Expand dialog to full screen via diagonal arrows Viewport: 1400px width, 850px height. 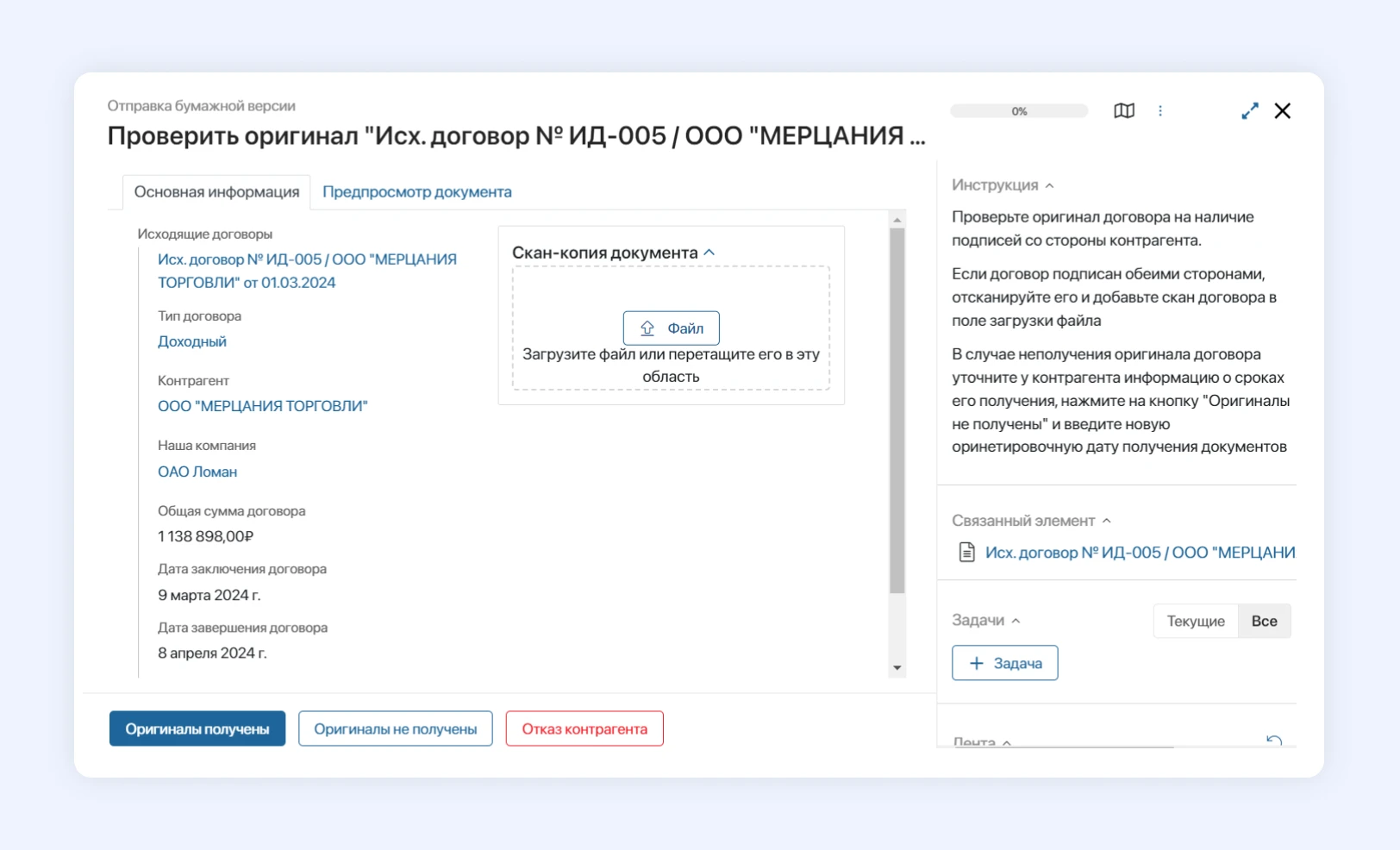coord(1249,110)
